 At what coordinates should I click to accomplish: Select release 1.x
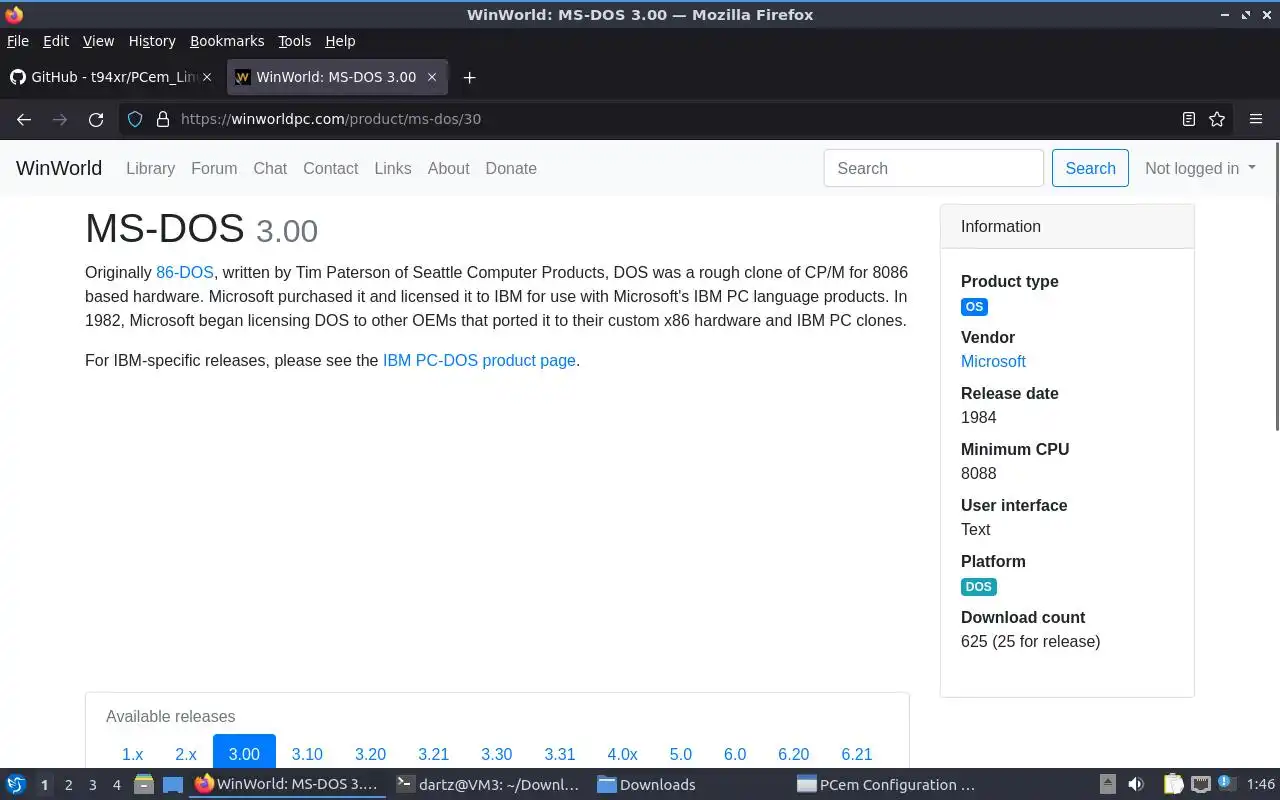(132, 754)
